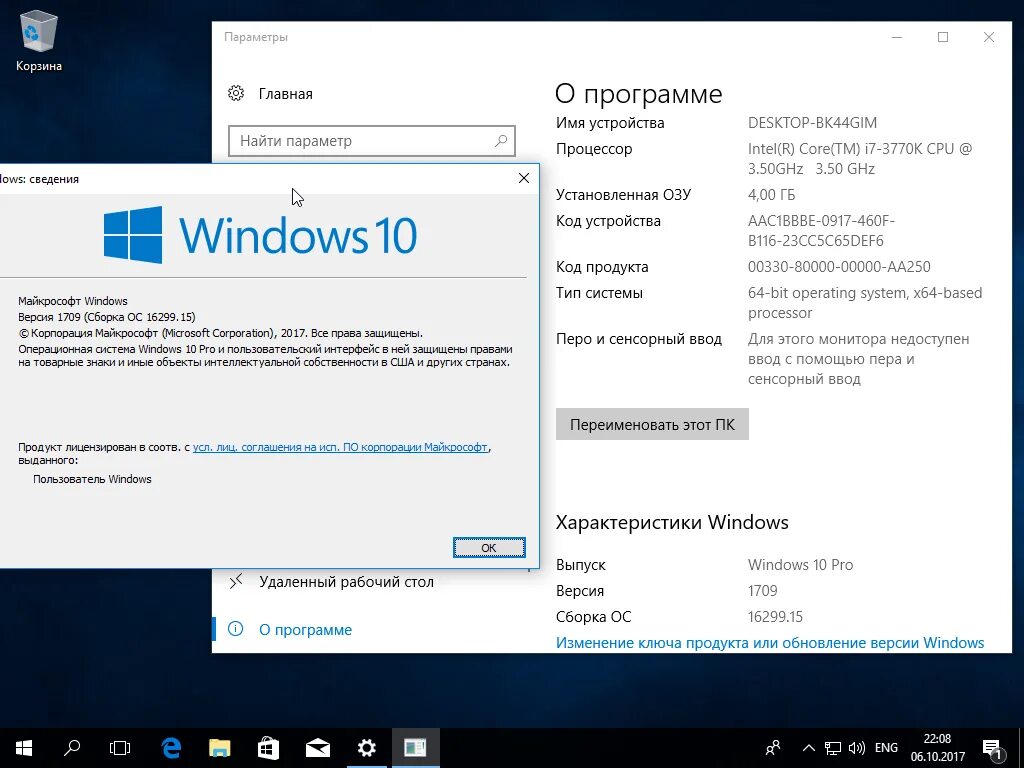This screenshot has height=768, width=1024.
Task: Select О программе in Settings sidebar
Action: coord(305,630)
